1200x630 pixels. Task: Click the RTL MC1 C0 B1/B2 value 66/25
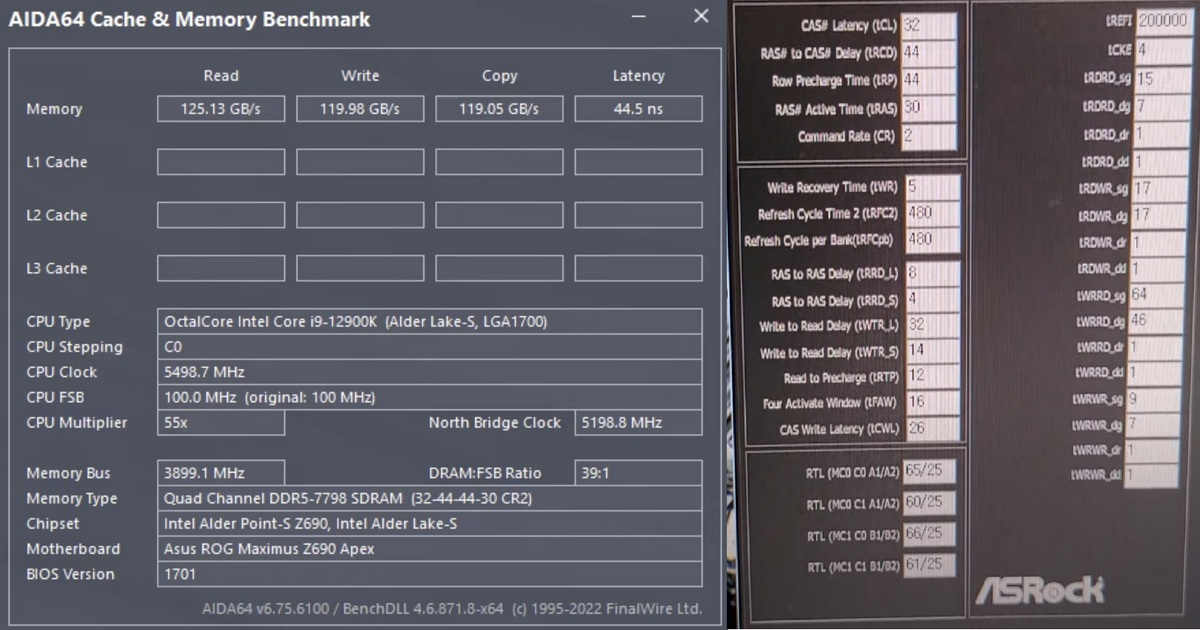pos(929,534)
